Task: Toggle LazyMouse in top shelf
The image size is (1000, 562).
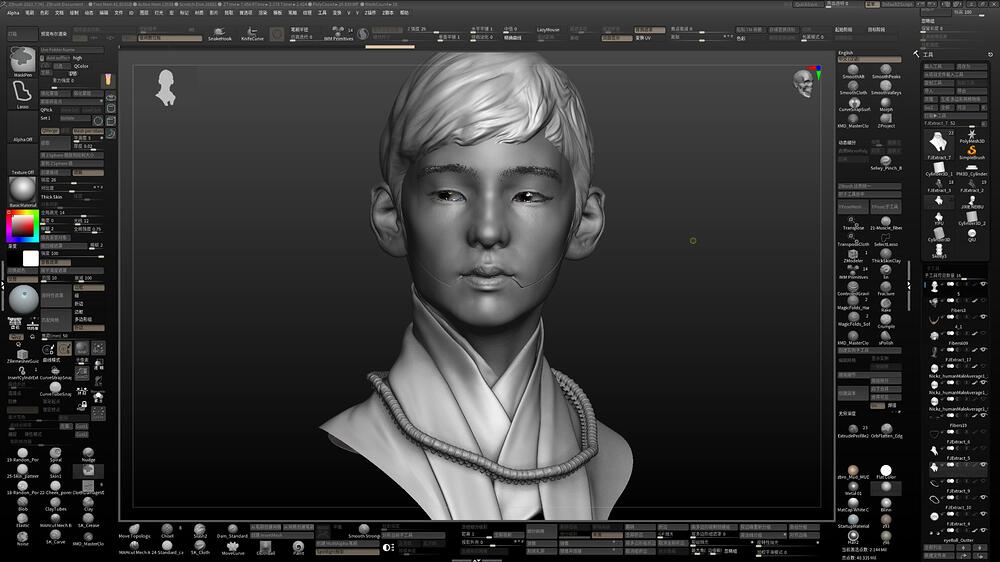Action: pos(548,29)
